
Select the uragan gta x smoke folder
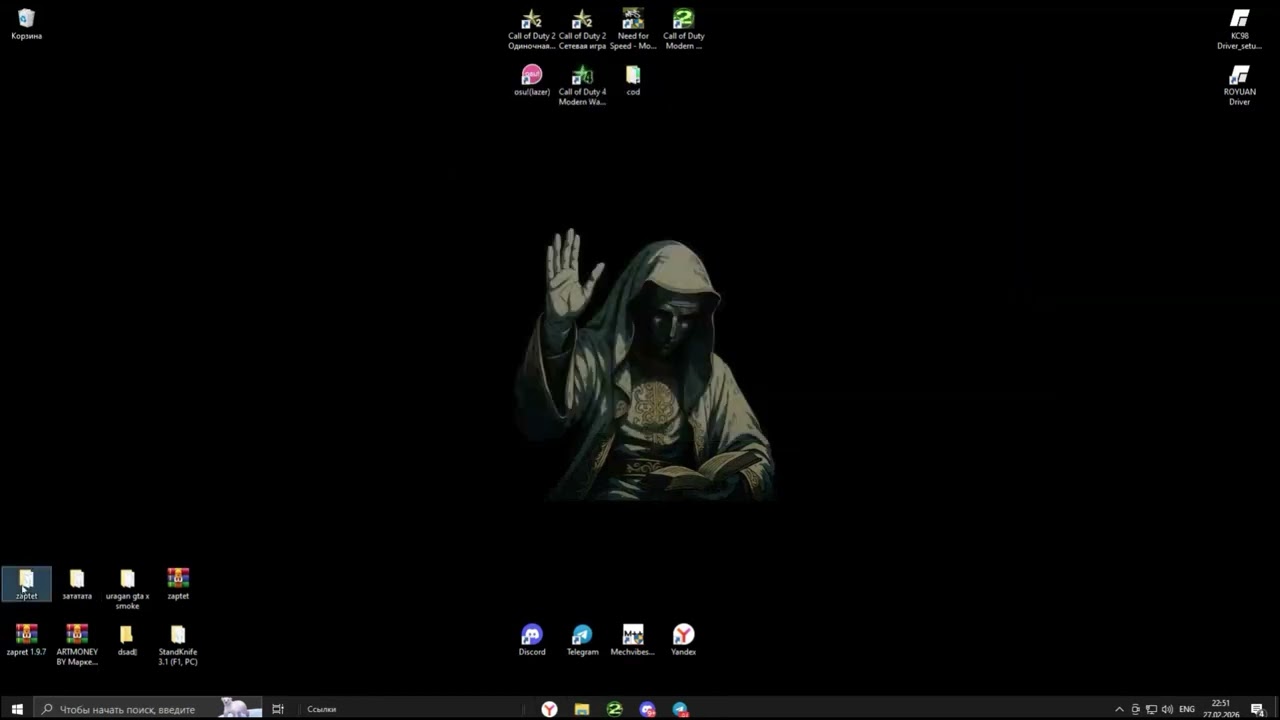click(127, 589)
